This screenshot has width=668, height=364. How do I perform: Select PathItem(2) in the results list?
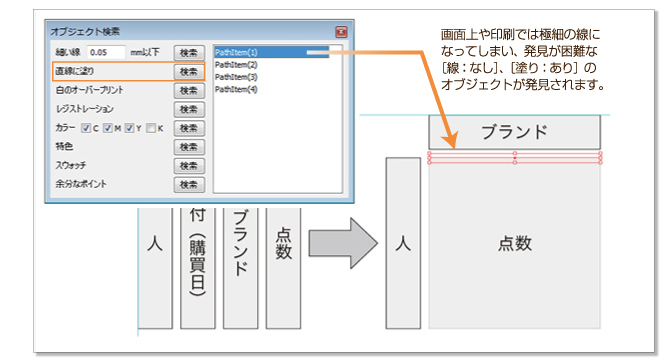(236, 65)
